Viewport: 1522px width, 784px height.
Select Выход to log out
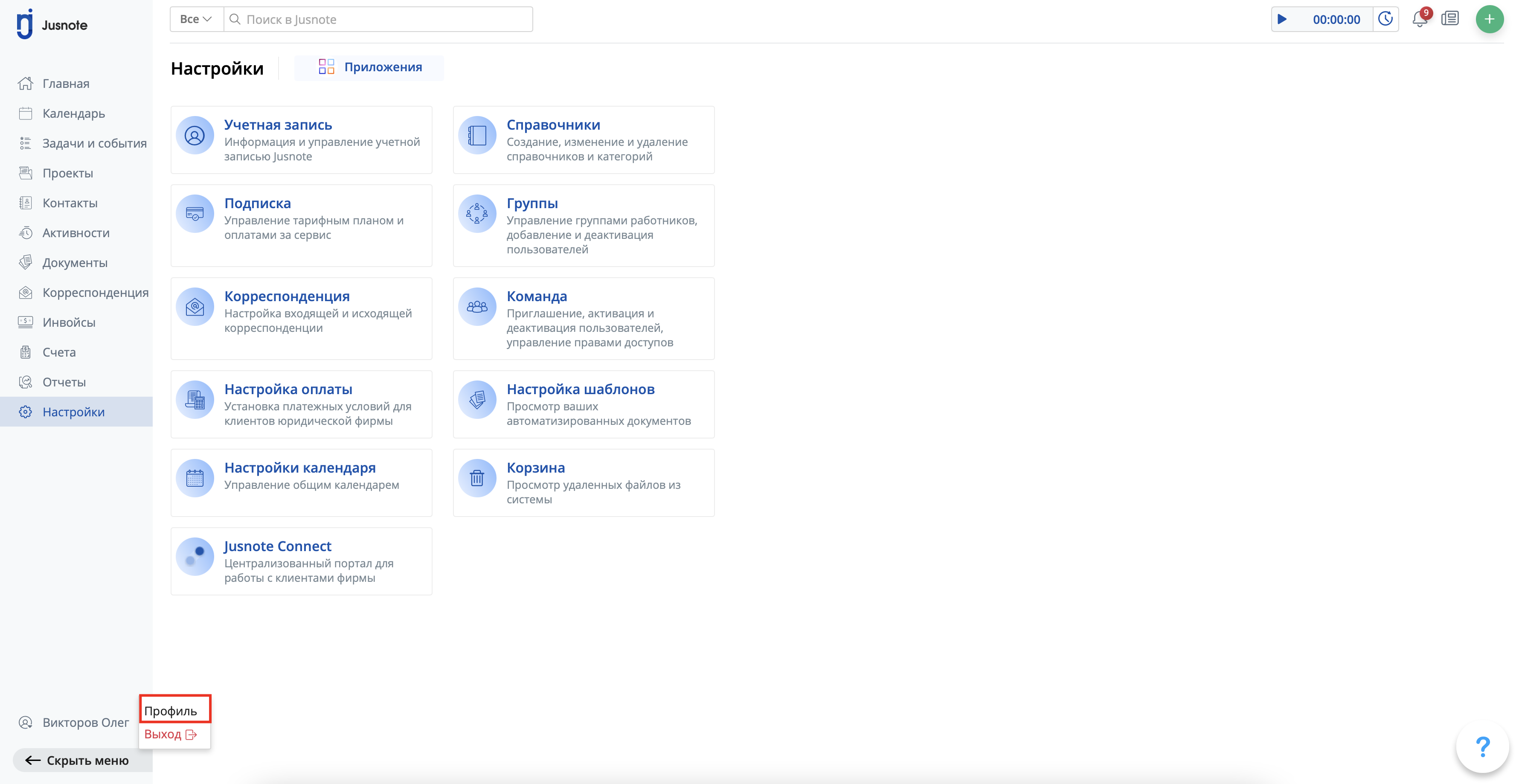tap(170, 735)
